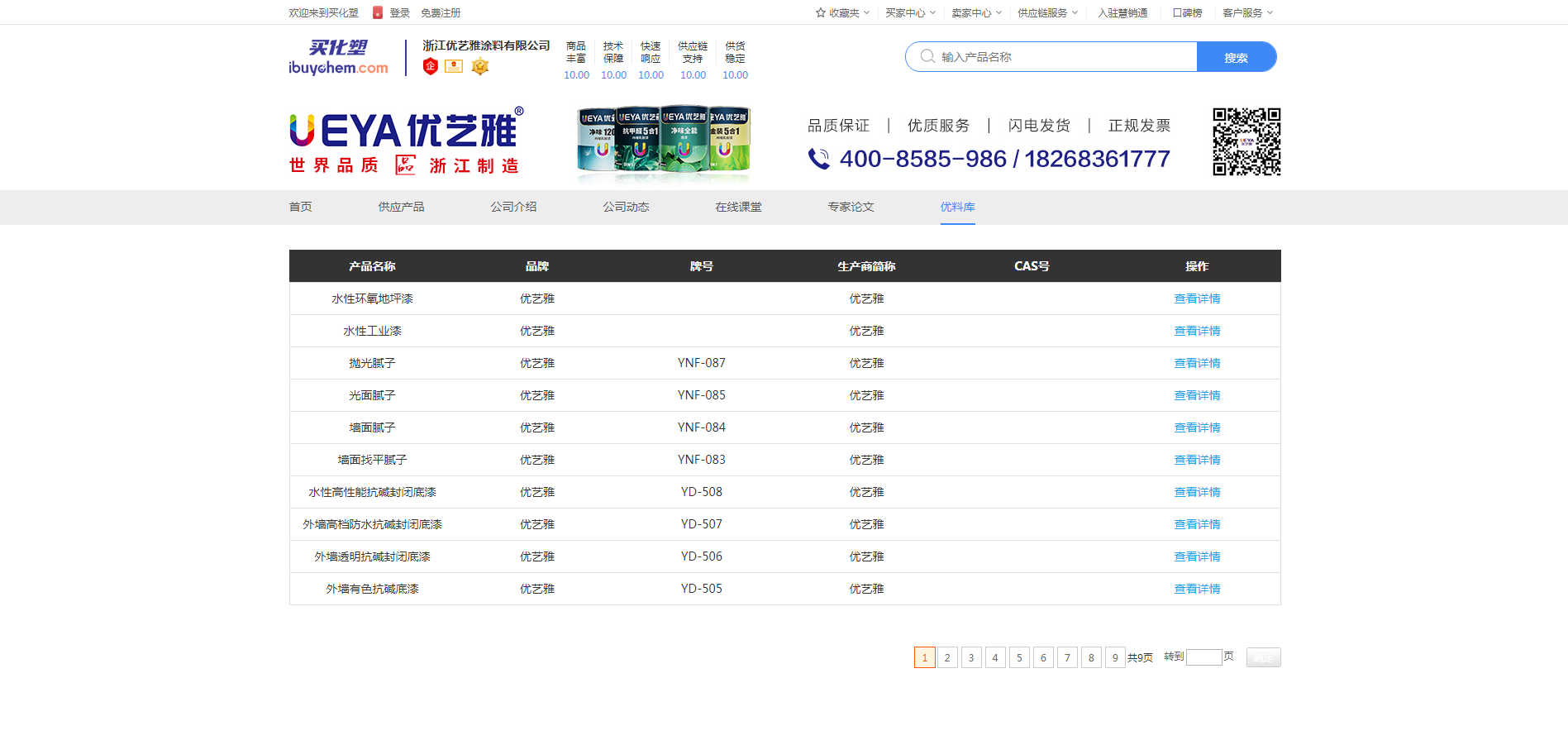This screenshot has width=1568, height=745.
Task: Click the 技术保障 10.00 rating
Action: pos(613,60)
